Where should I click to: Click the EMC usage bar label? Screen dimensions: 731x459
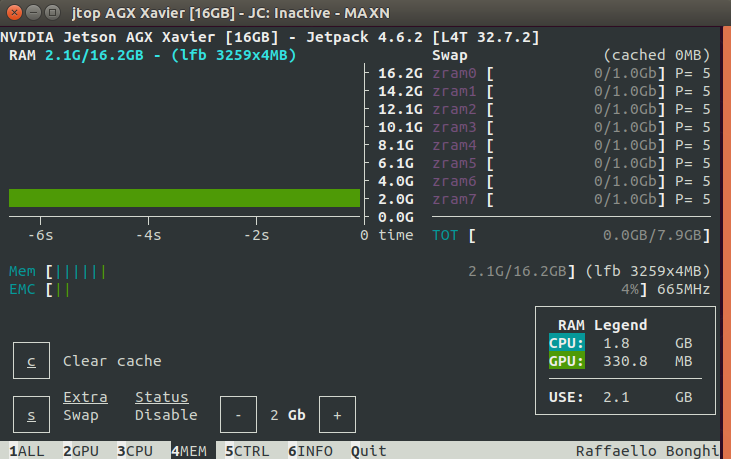(x=22, y=289)
